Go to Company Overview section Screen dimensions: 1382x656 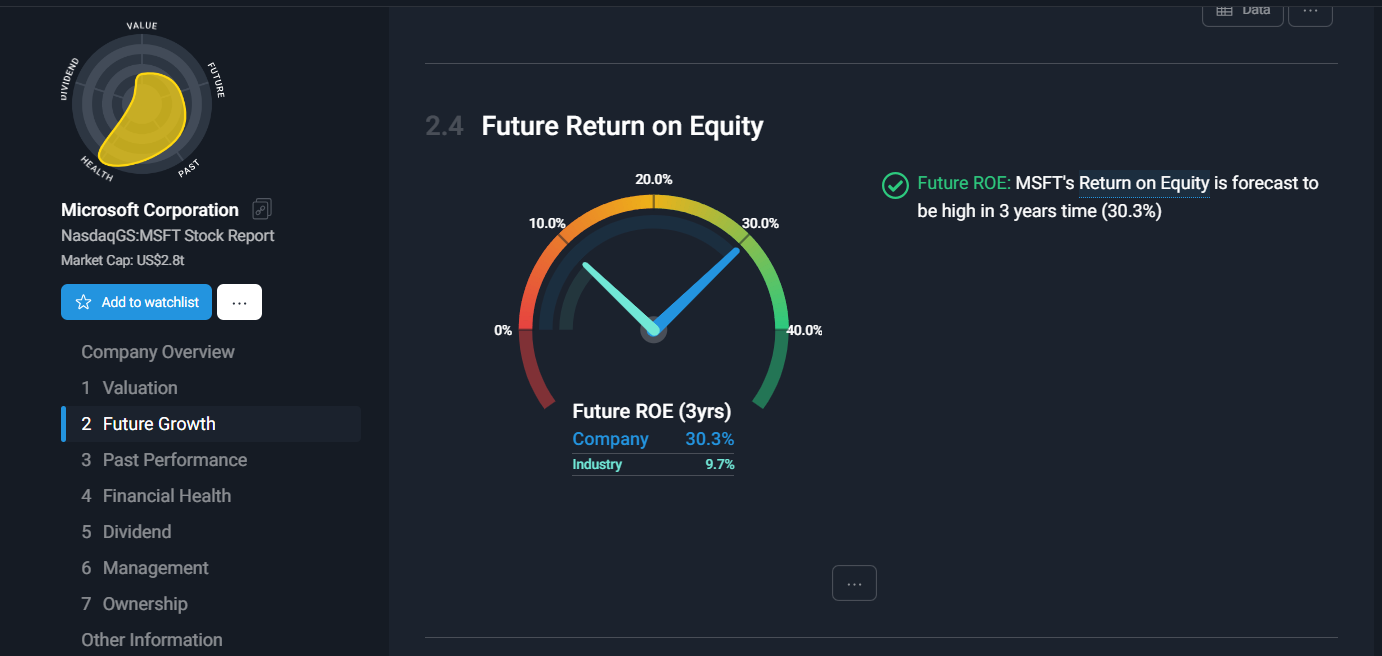click(x=158, y=352)
